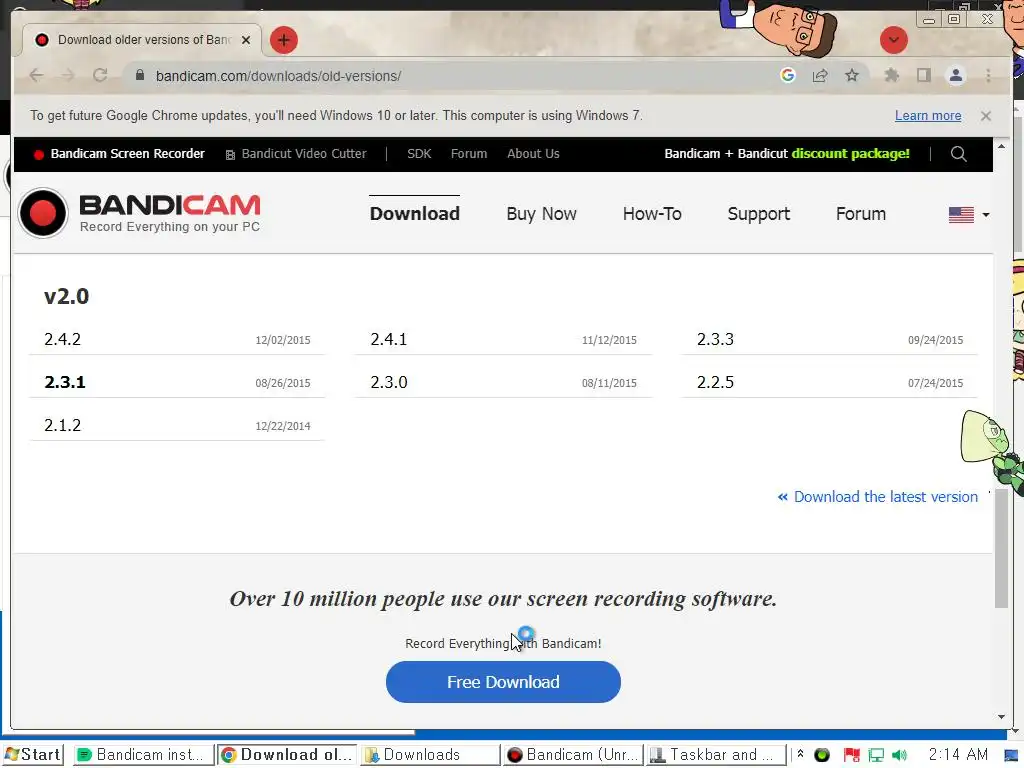
Task: Open the tab search dropdown button
Action: coord(893,40)
